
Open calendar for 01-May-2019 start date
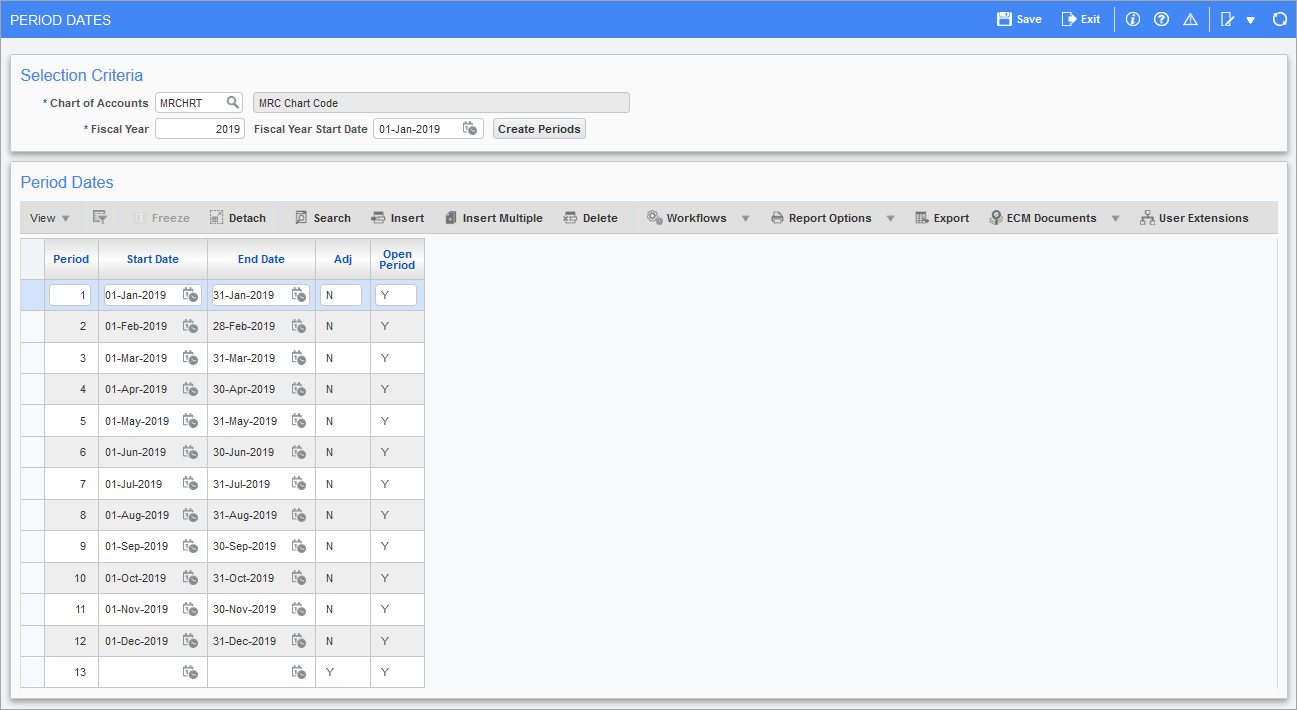coord(190,421)
